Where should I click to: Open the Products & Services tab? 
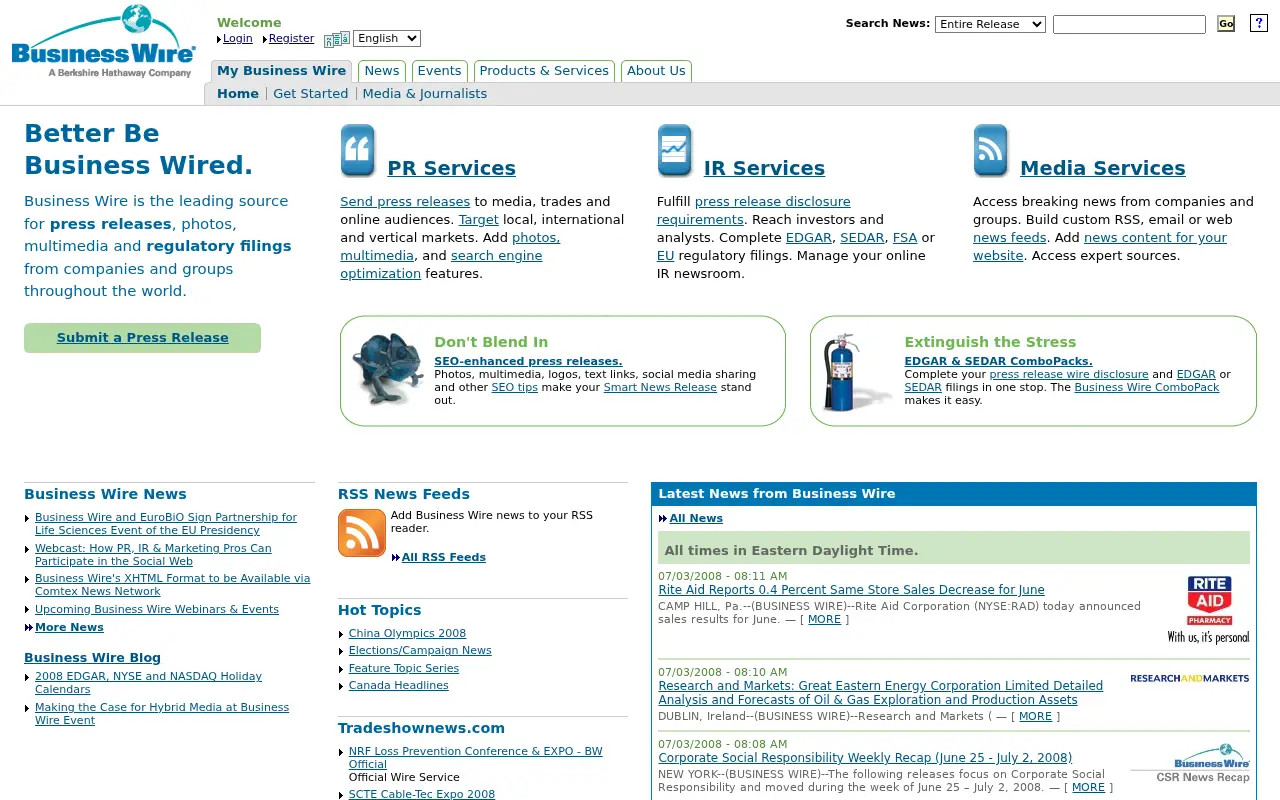point(544,71)
